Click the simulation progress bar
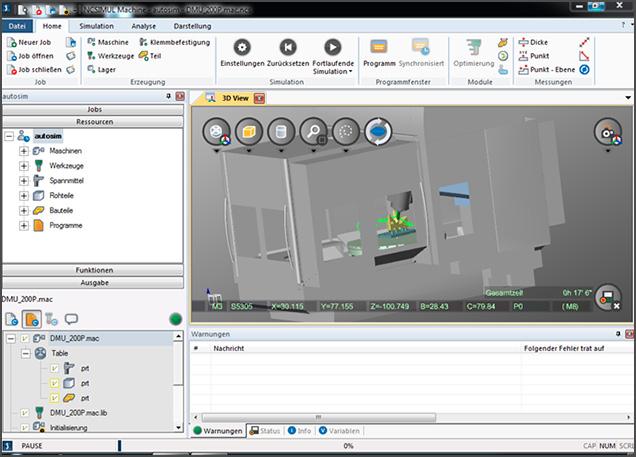 [x=348, y=446]
